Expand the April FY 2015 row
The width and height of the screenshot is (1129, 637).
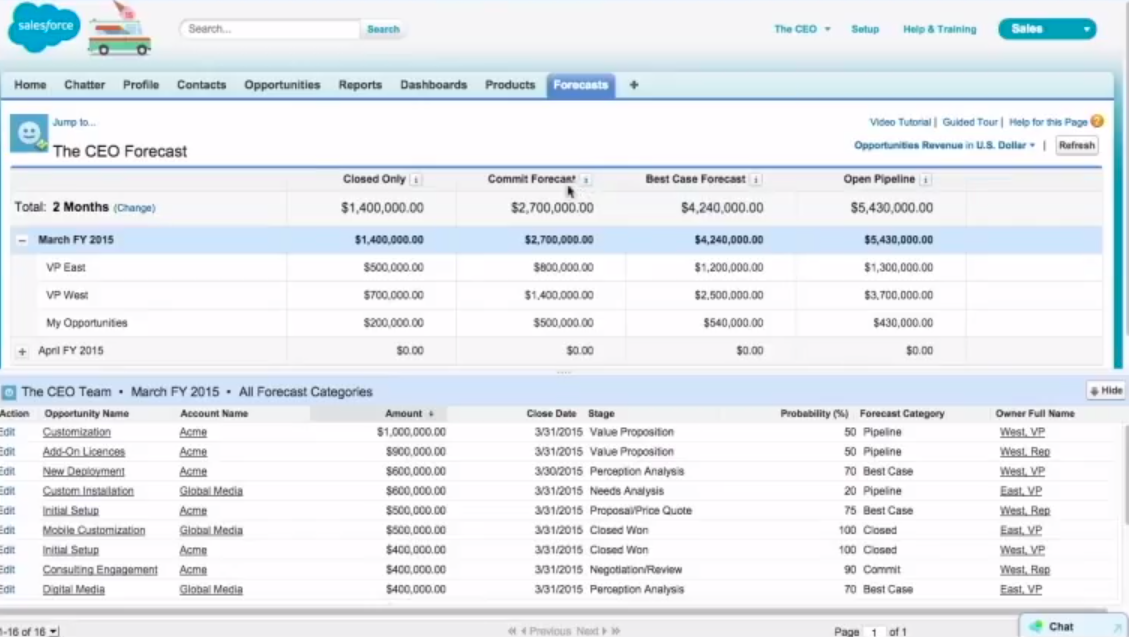(22, 351)
